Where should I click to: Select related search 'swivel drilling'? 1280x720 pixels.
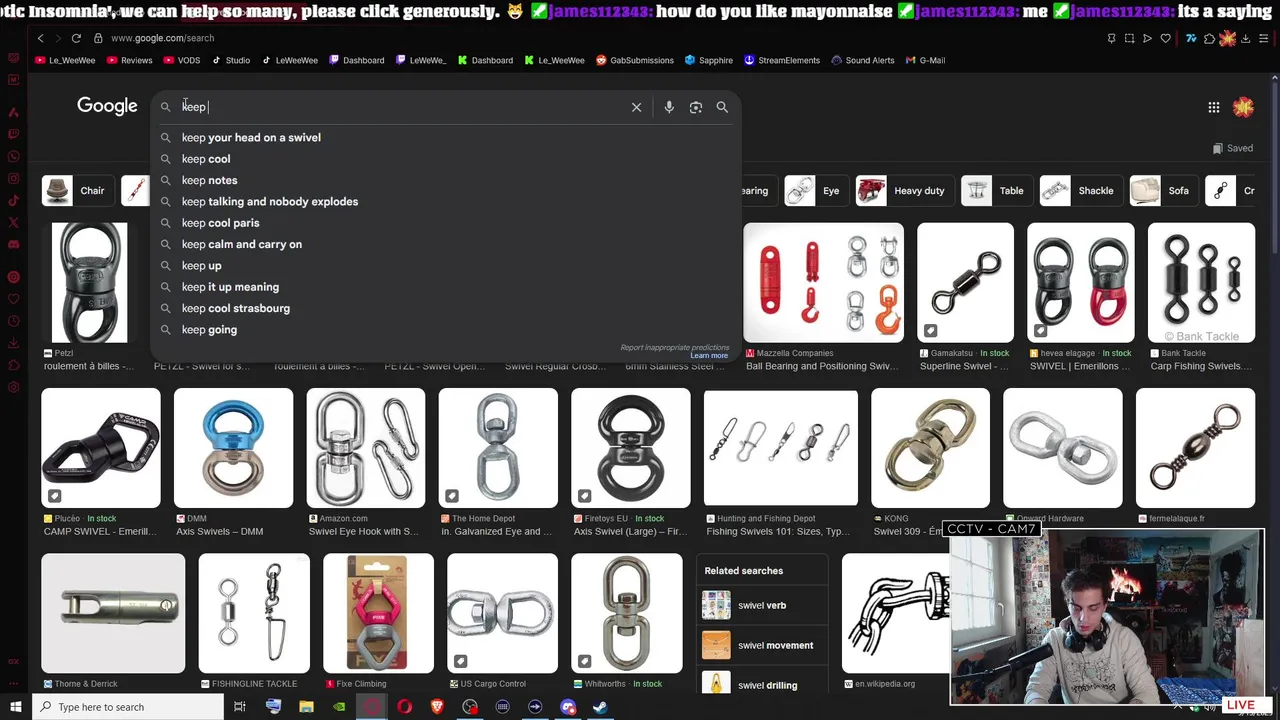[763, 685]
